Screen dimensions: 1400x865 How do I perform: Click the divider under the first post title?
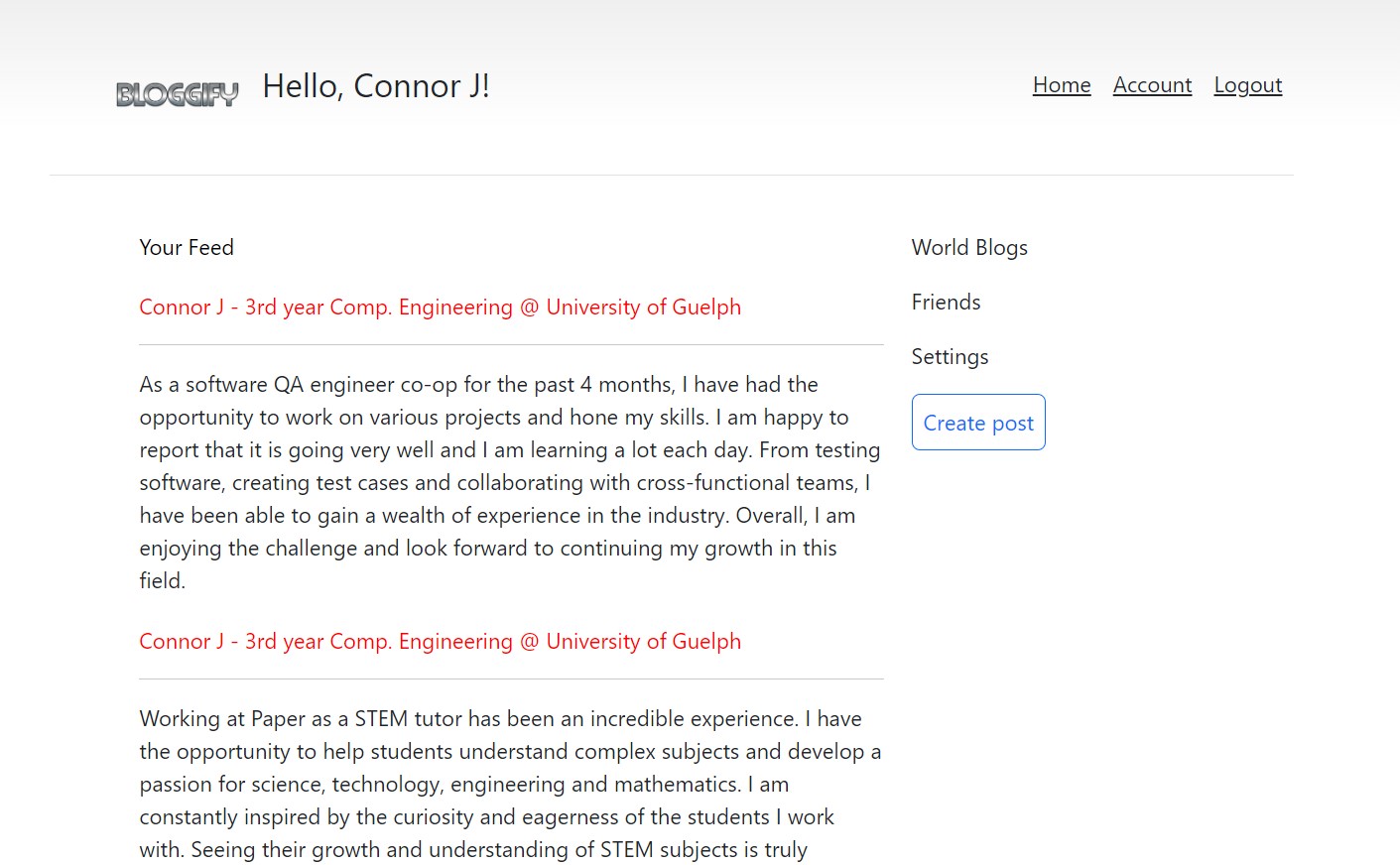click(x=509, y=342)
